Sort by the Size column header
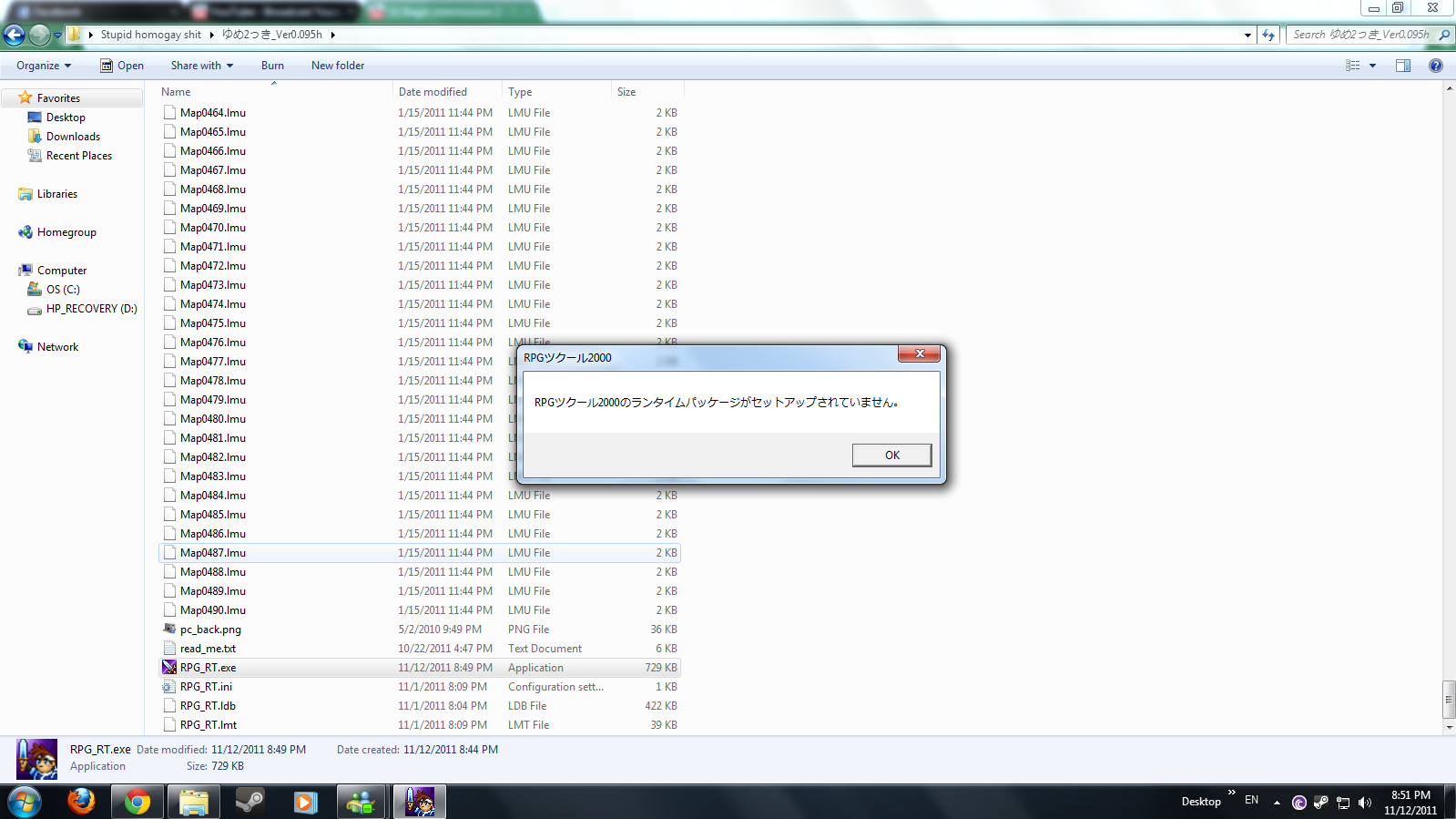The height and width of the screenshot is (819, 1456). [x=647, y=92]
